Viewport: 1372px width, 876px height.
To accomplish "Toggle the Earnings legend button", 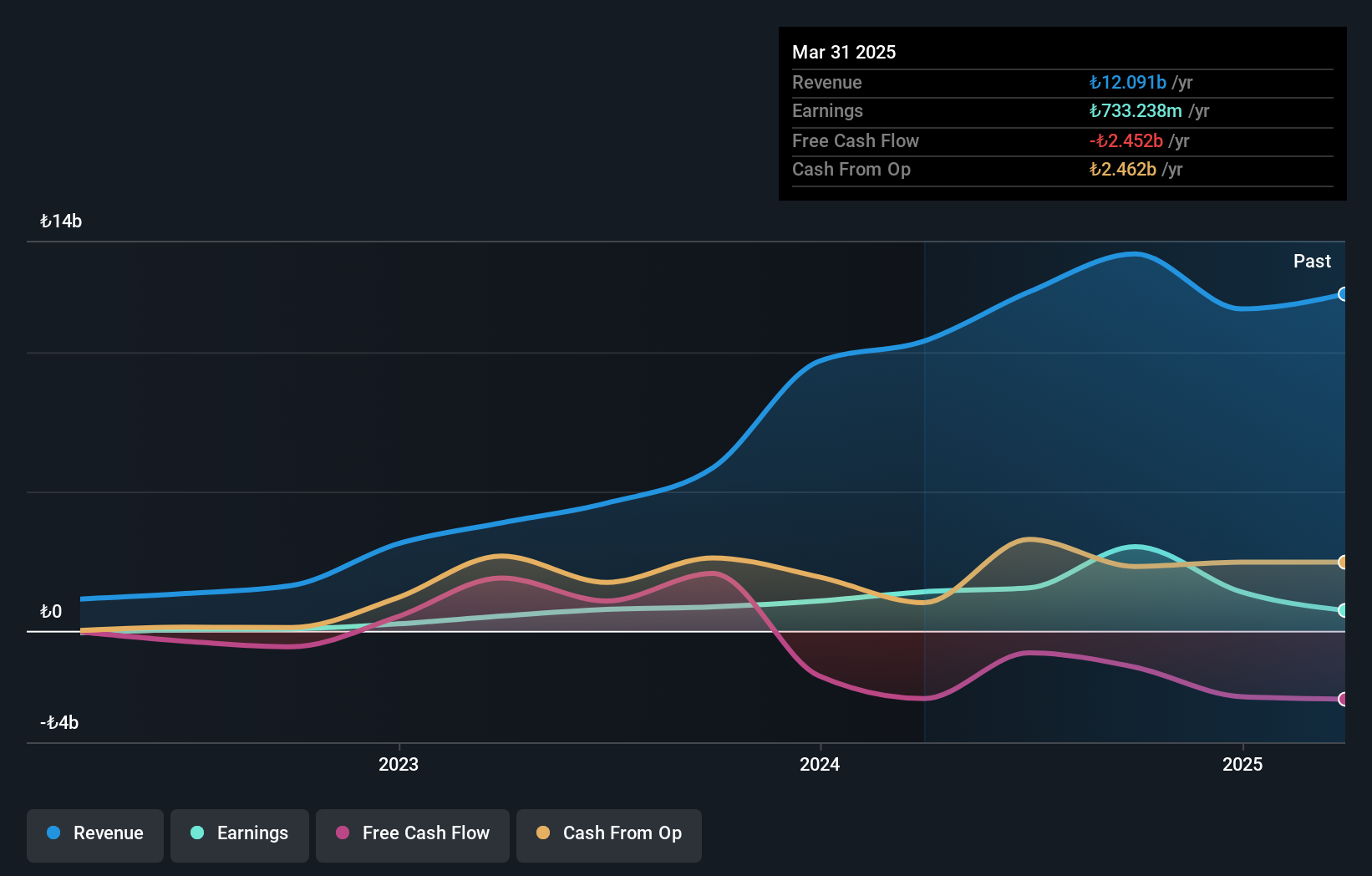I will point(240,835).
